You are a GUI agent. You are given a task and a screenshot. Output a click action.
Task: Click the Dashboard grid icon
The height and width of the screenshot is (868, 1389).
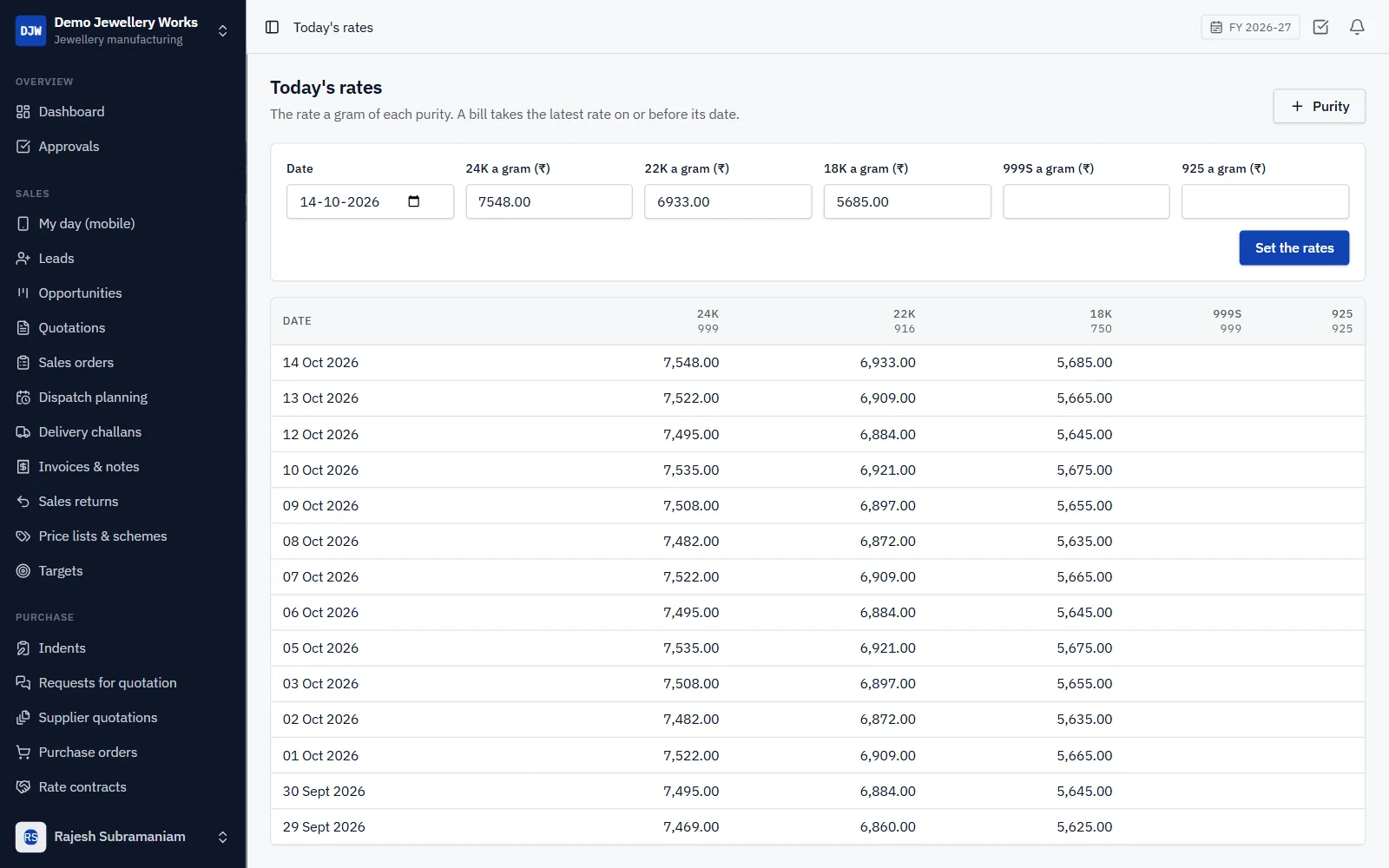[23, 112]
